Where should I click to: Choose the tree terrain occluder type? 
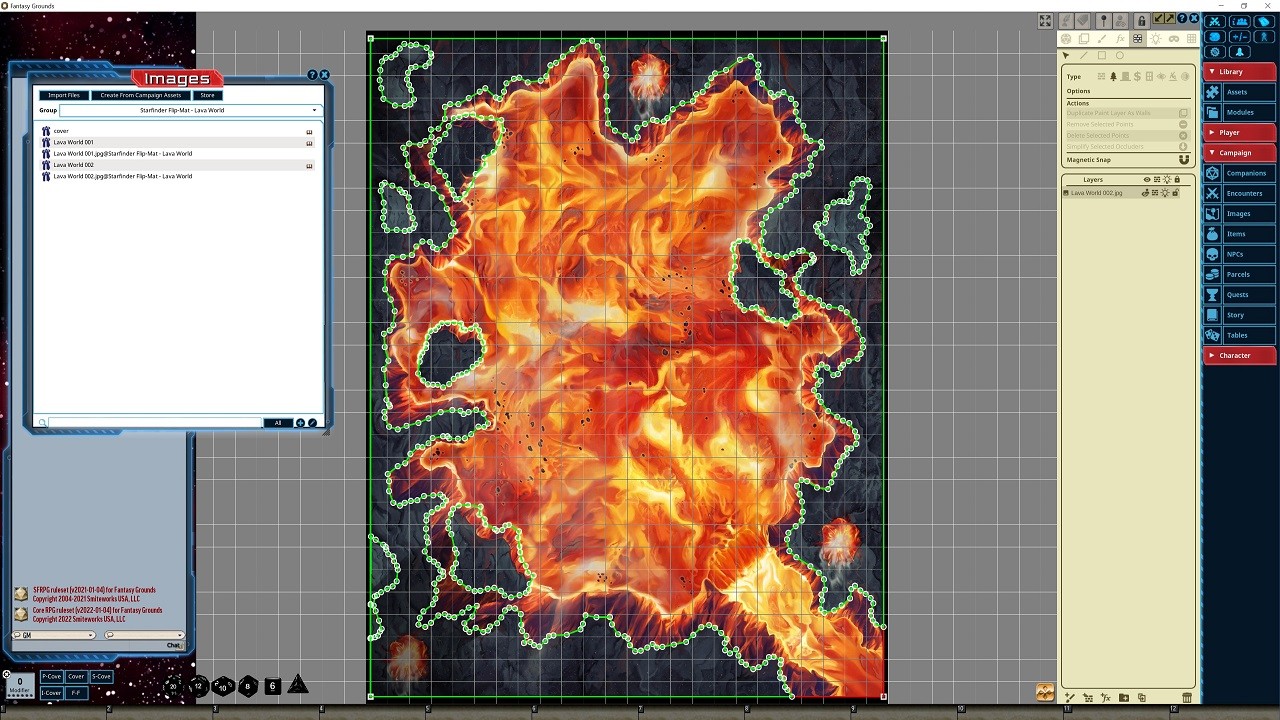[x=1113, y=77]
